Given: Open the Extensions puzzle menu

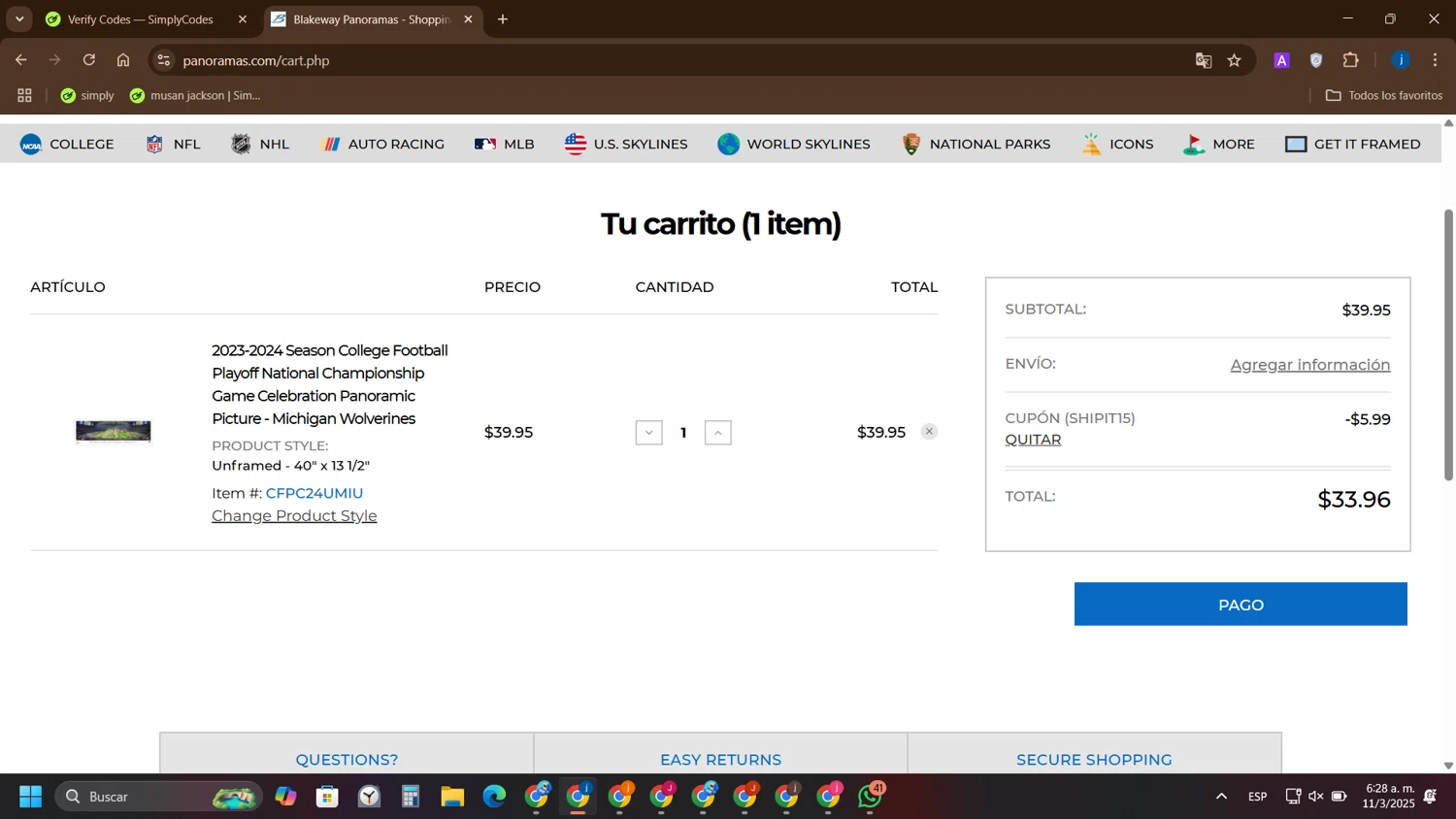Looking at the screenshot, I should click(1351, 60).
